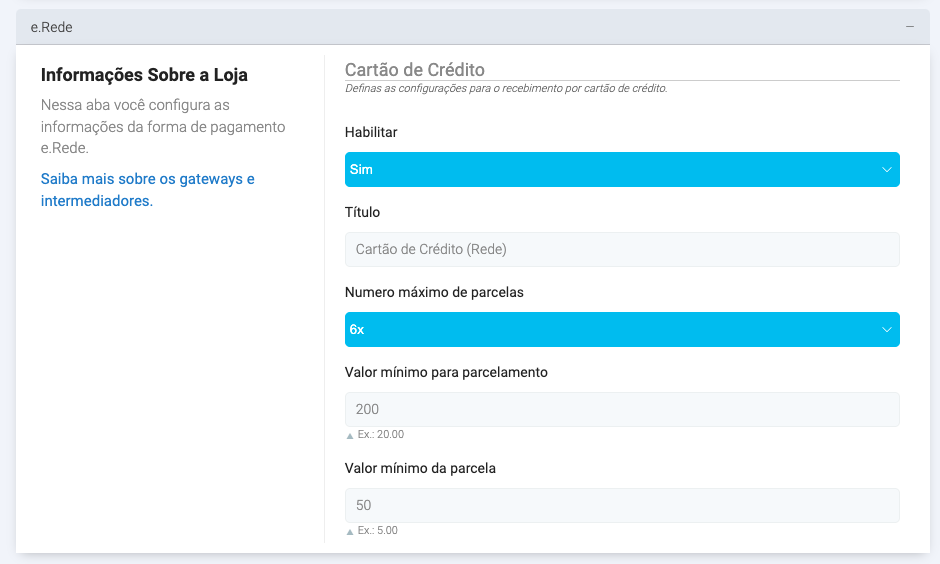The width and height of the screenshot is (940, 564).
Task: Click the chevron arrow in the Habilitar select
Action: (886, 170)
